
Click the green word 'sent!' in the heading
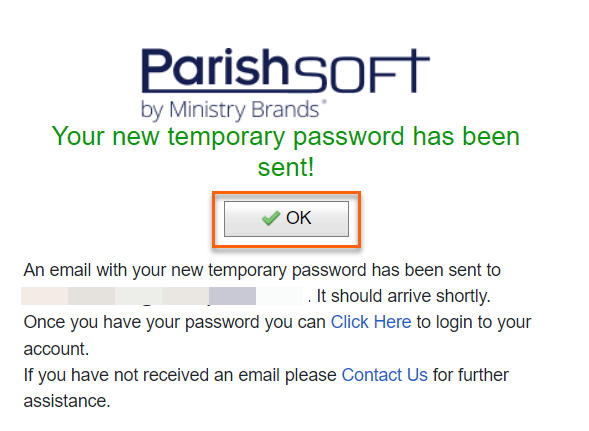285,167
